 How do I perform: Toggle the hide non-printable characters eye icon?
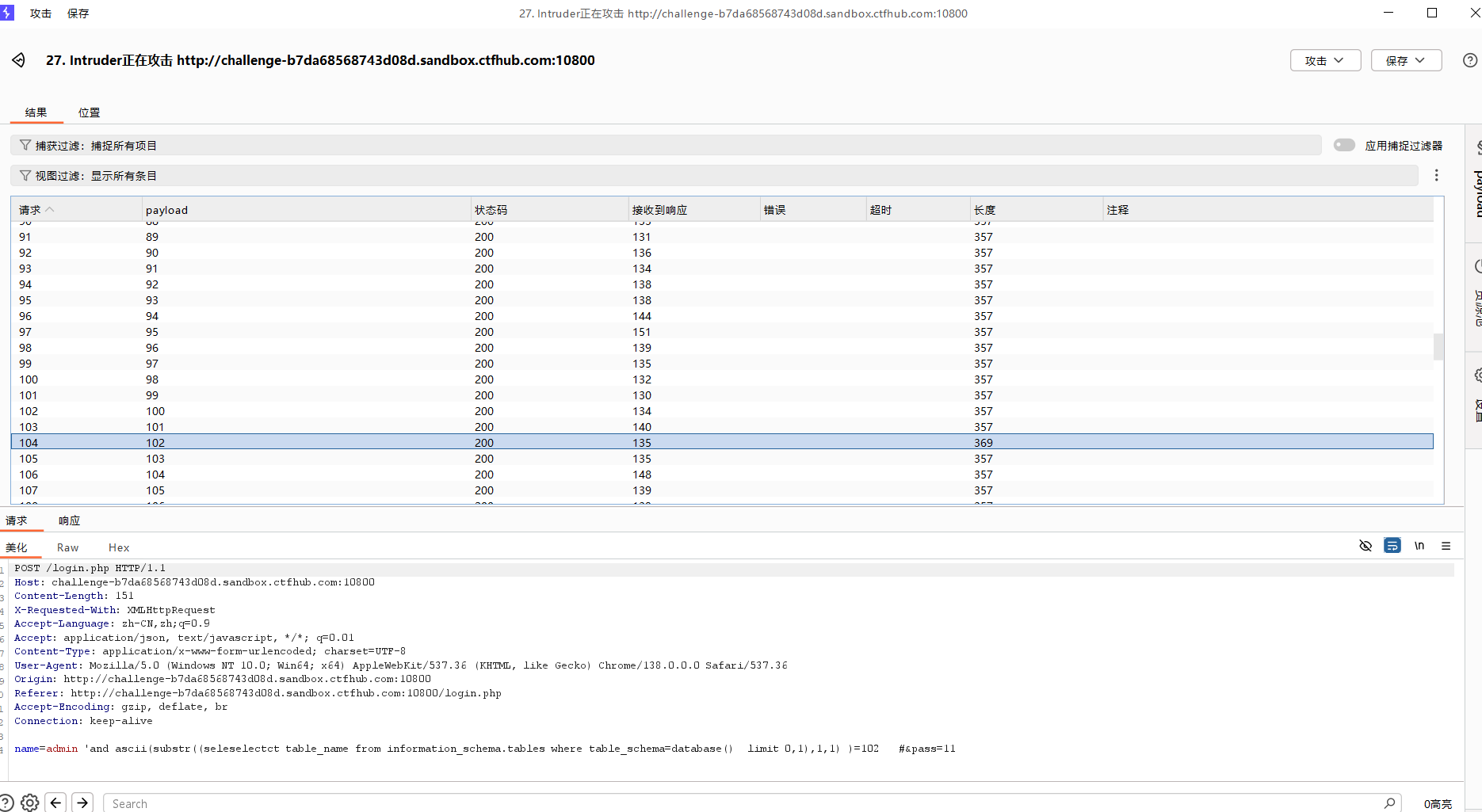[x=1366, y=546]
